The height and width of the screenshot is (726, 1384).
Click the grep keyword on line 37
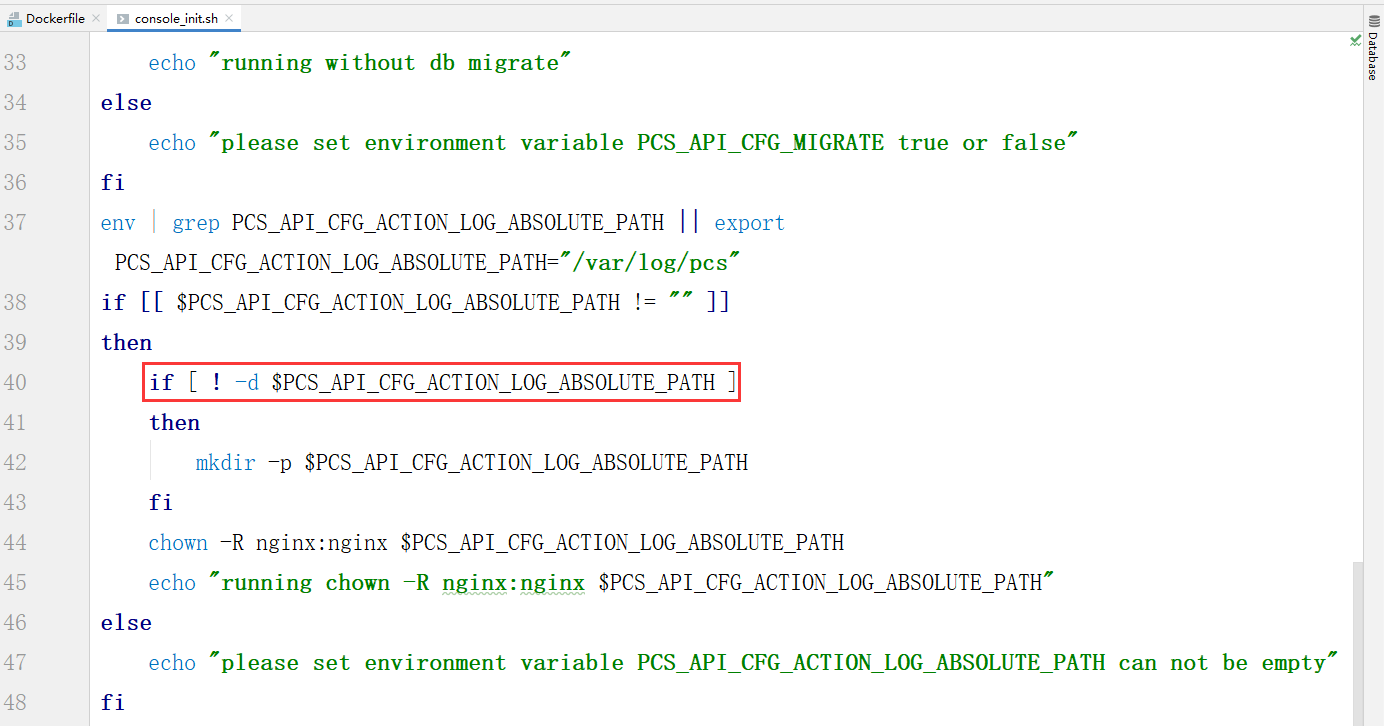196,223
